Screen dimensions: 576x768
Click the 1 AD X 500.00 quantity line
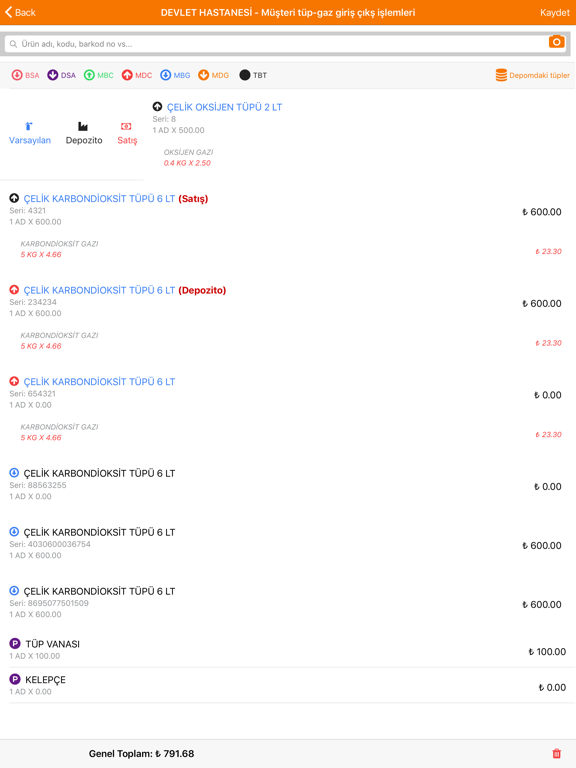178,130
